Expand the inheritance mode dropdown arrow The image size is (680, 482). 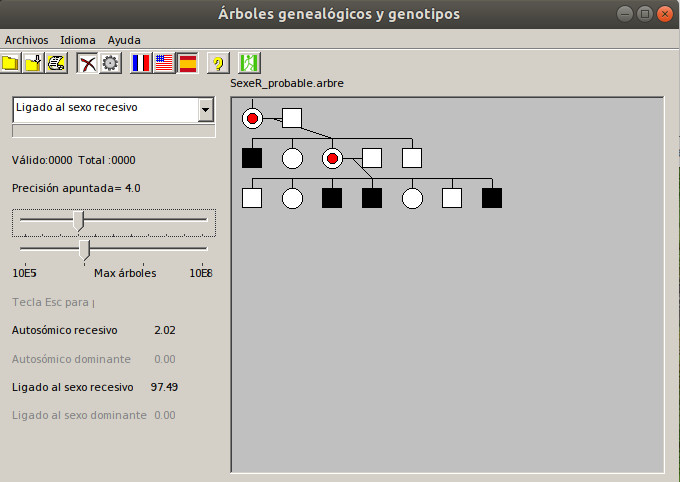205,109
